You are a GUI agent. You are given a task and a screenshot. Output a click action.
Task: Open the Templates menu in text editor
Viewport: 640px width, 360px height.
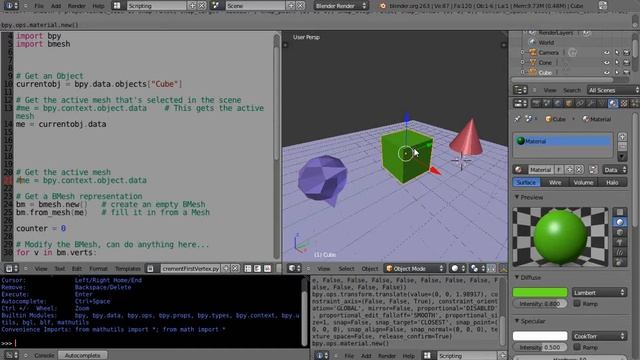[128, 268]
